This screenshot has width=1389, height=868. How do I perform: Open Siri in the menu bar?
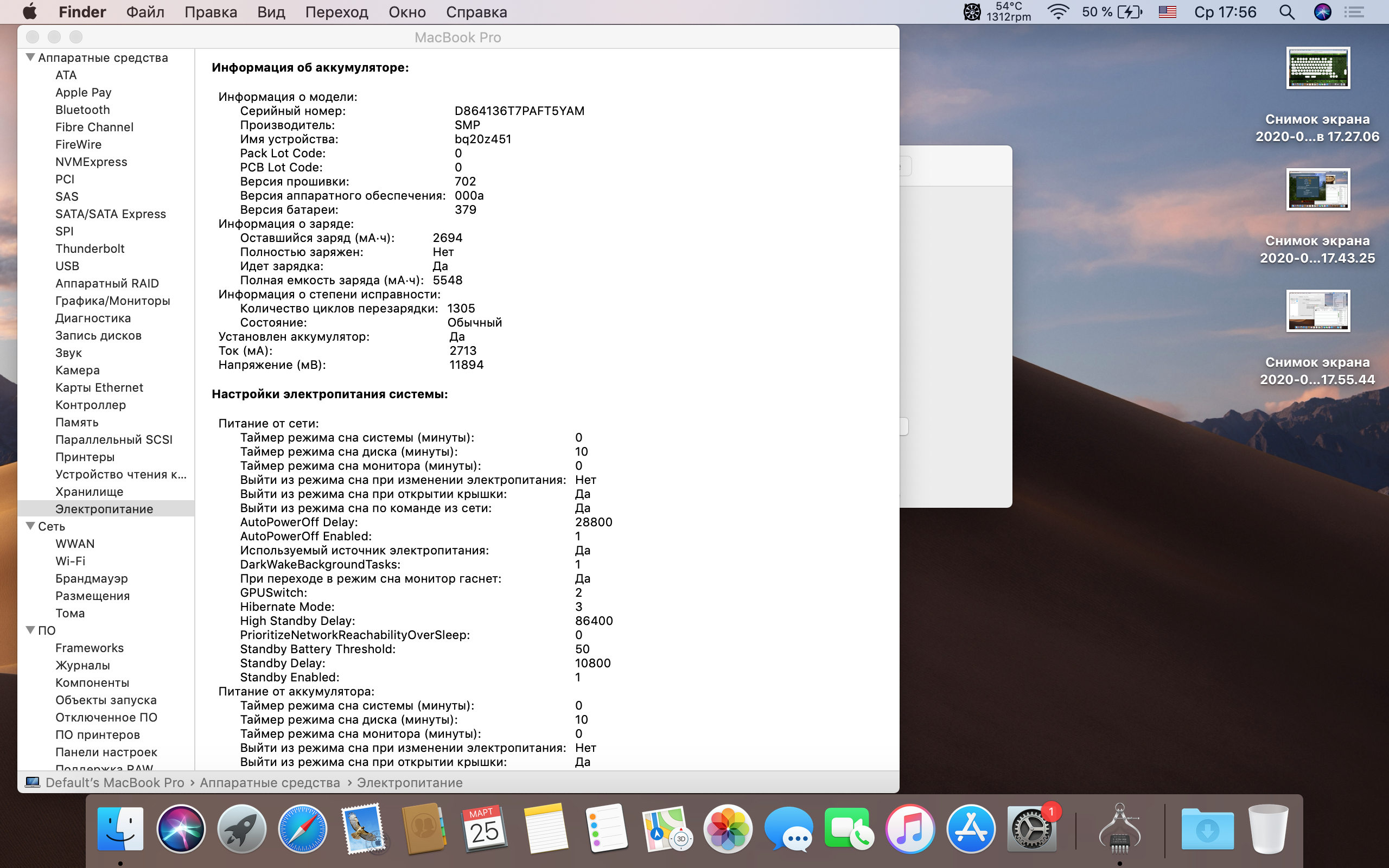point(1322,12)
